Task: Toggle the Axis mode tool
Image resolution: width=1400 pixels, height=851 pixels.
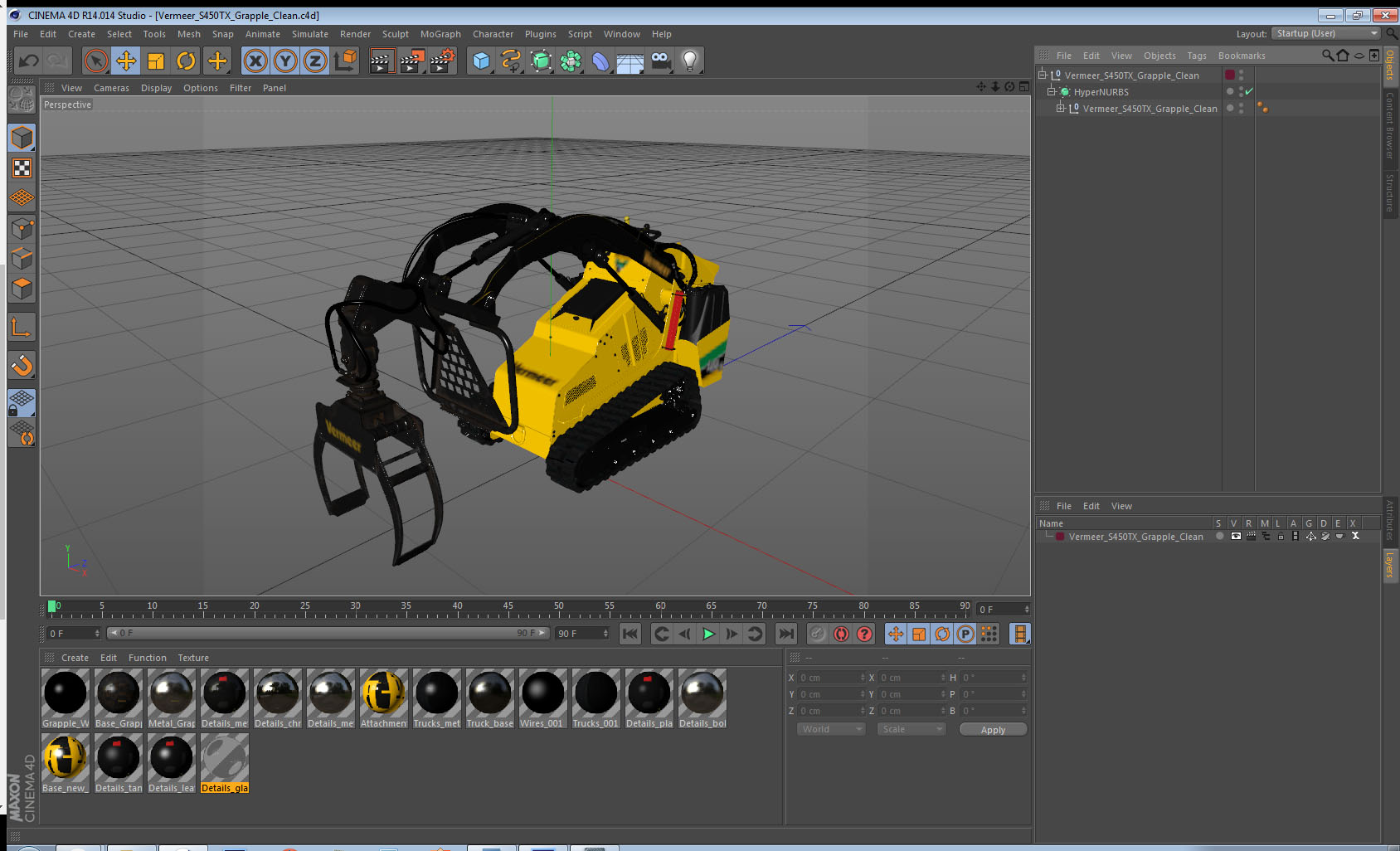Action: pyautogui.click(x=22, y=328)
